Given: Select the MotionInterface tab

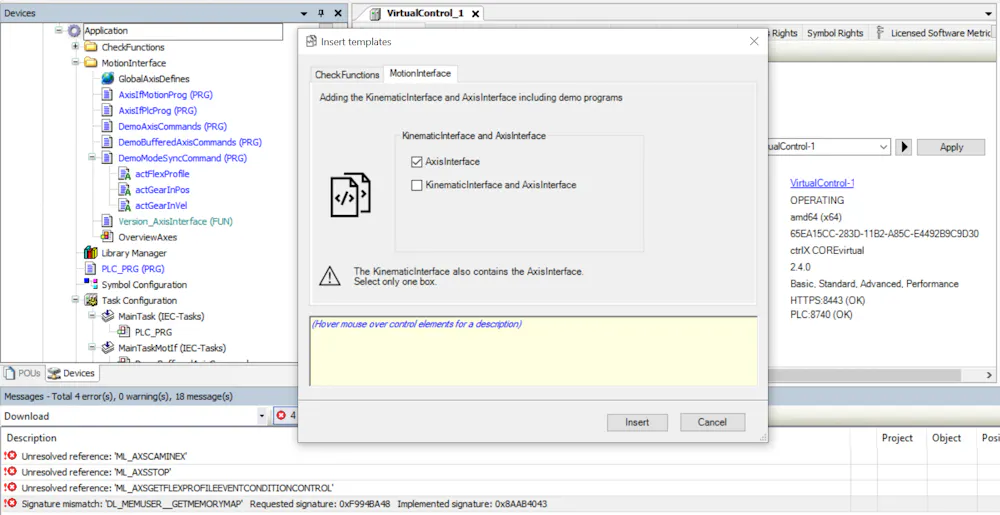Looking at the screenshot, I should click(x=420, y=73).
